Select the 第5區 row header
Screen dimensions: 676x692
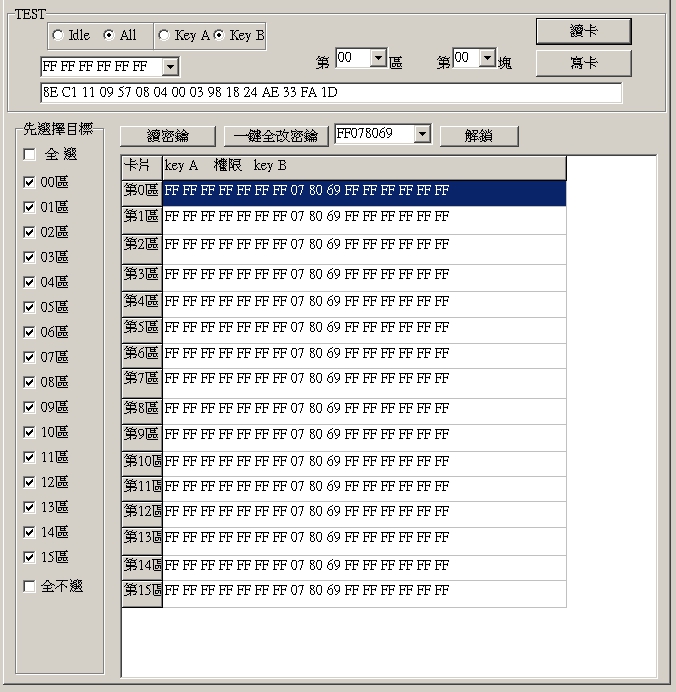(x=141, y=327)
